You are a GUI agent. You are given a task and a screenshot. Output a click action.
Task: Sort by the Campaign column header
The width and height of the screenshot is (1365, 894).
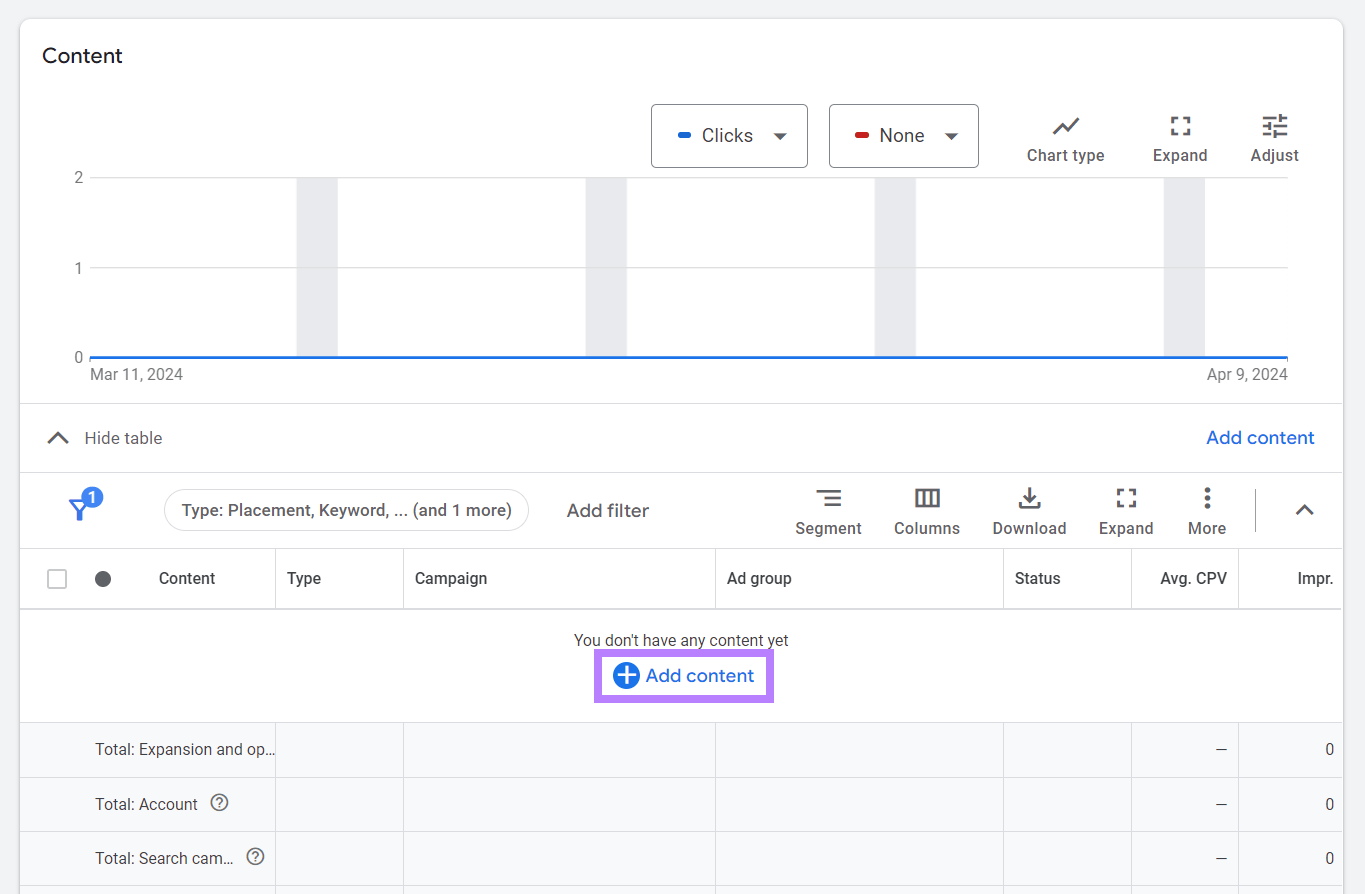tap(451, 579)
